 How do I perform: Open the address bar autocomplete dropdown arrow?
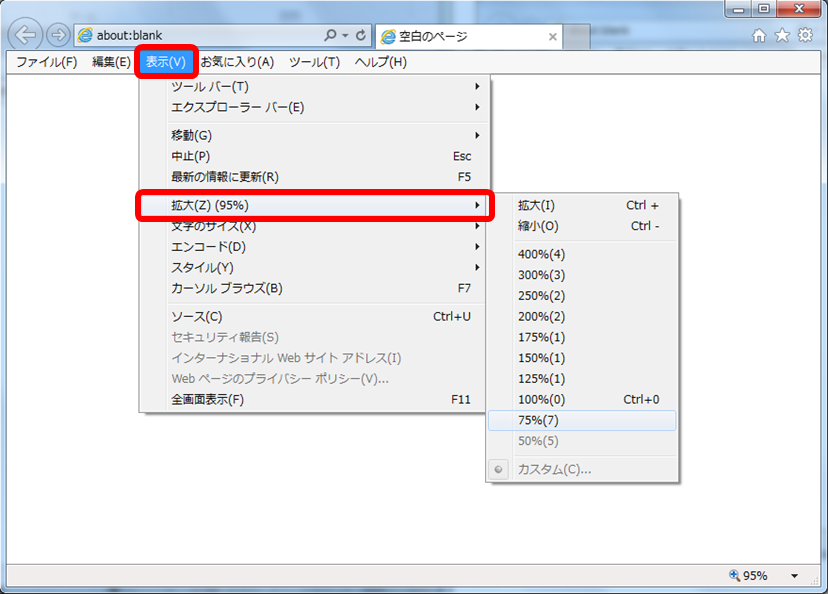click(x=346, y=35)
